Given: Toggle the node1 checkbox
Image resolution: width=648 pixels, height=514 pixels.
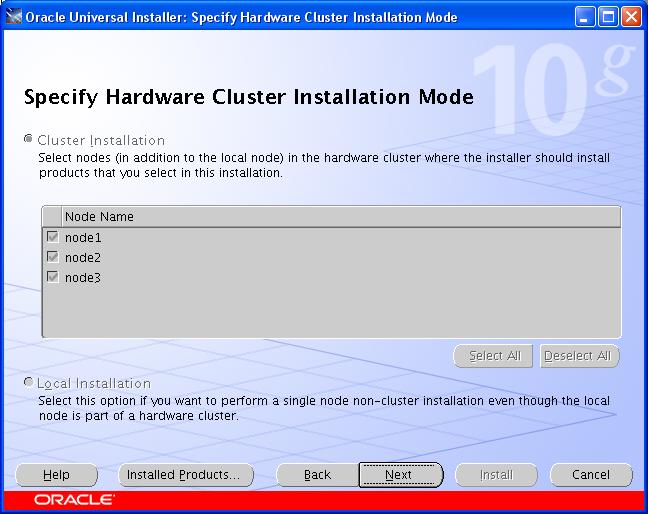Looking at the screenshot, I should click(x=52, y=237).
